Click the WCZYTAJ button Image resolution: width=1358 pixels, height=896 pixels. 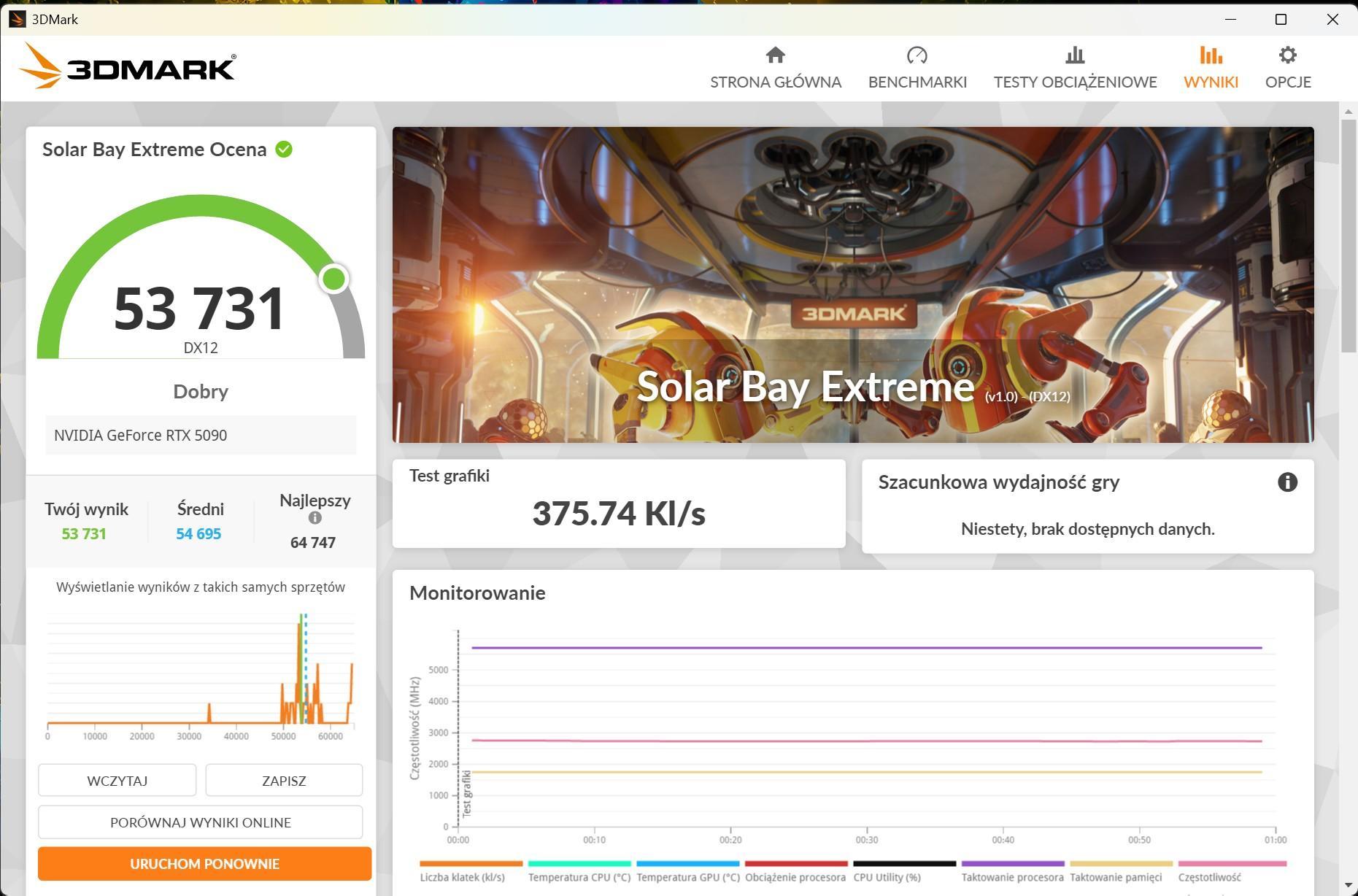pos(117,781)
